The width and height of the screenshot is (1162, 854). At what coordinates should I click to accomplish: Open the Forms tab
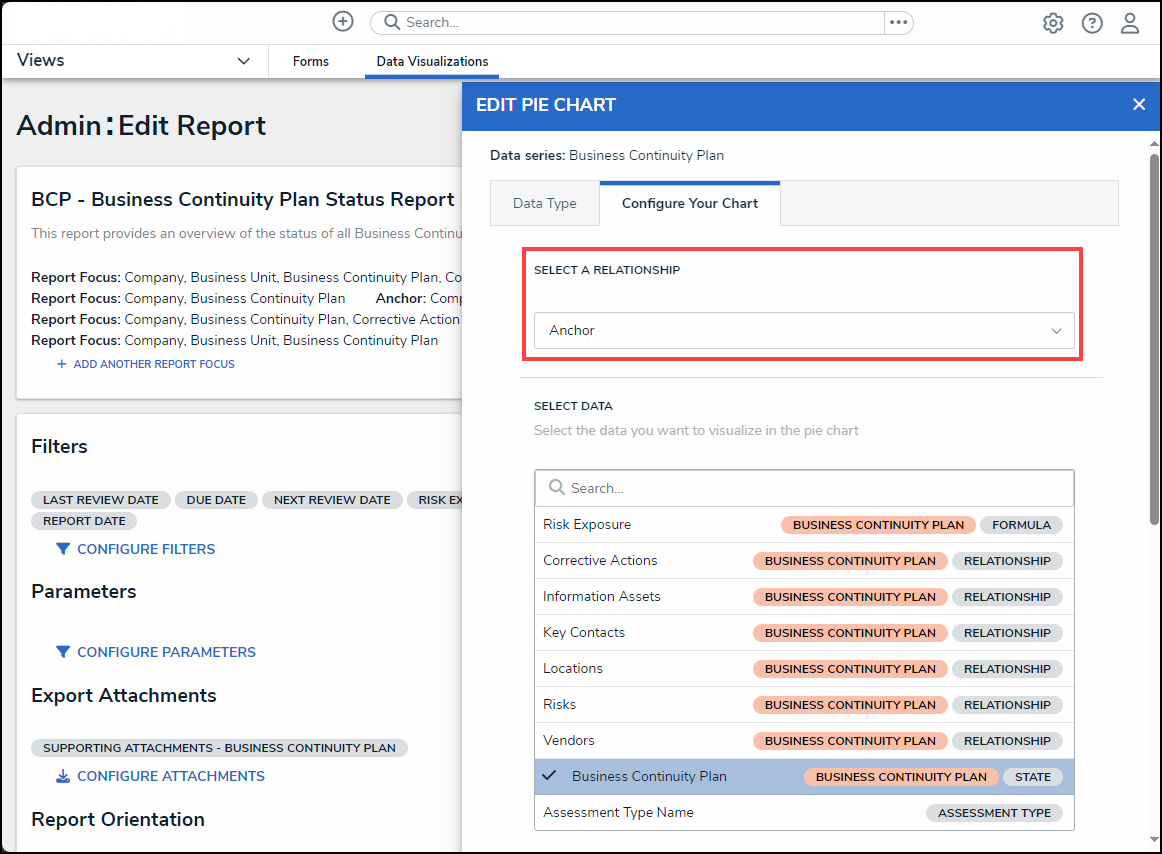[310, 61]
